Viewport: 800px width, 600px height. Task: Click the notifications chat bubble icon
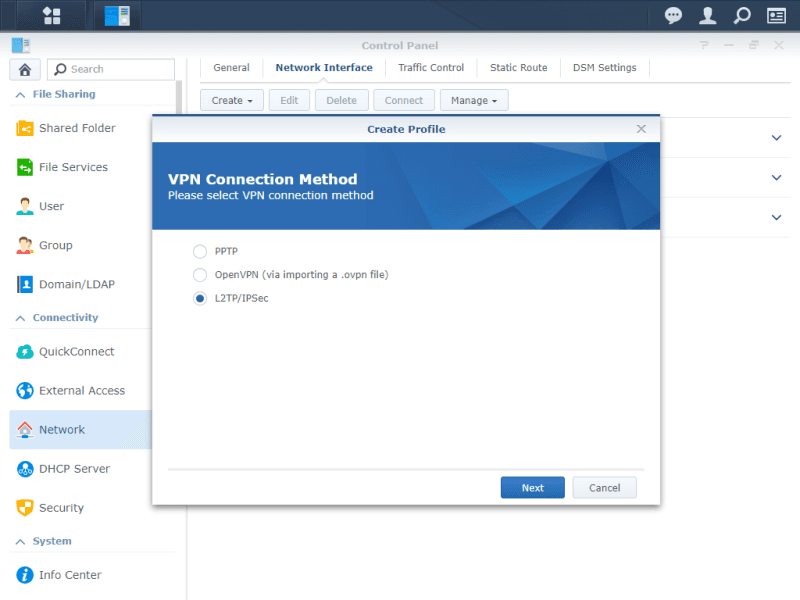674,15
